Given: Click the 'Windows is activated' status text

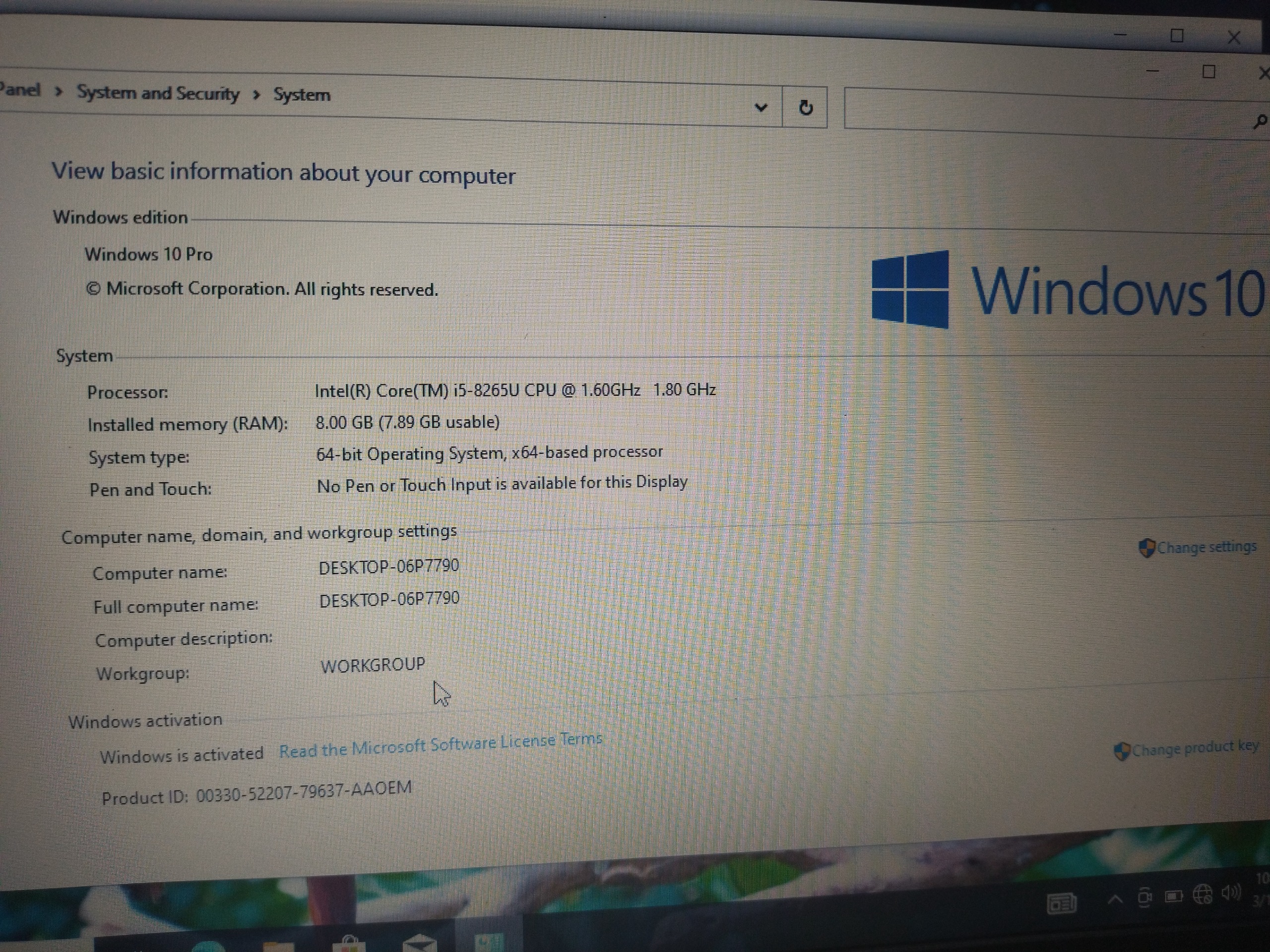Looking at the screenshot, I should pyautogui.click(x=182, y=755).
